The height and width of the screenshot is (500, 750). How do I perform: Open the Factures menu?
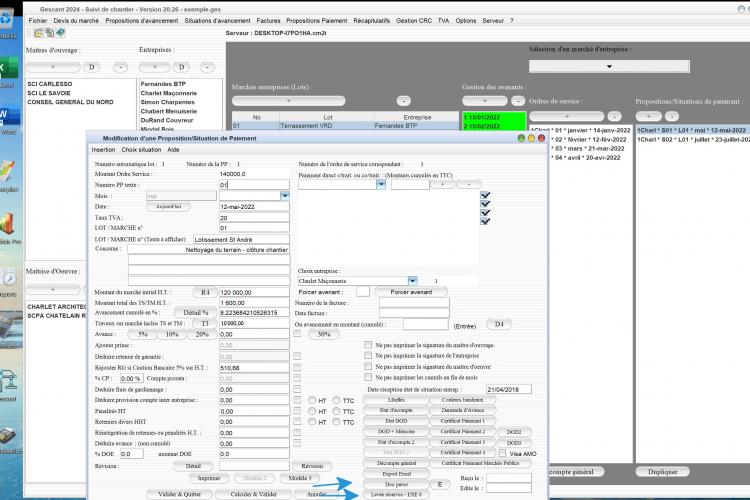pos(268,21)
